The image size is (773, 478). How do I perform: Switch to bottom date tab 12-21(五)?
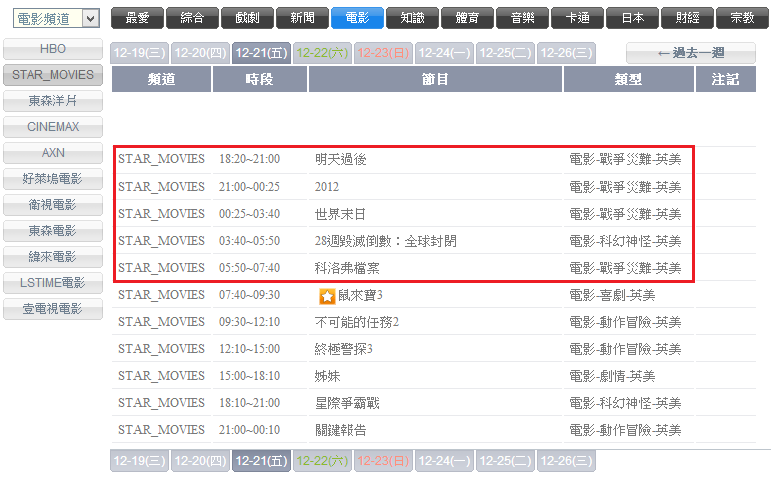tap(261, 461)
